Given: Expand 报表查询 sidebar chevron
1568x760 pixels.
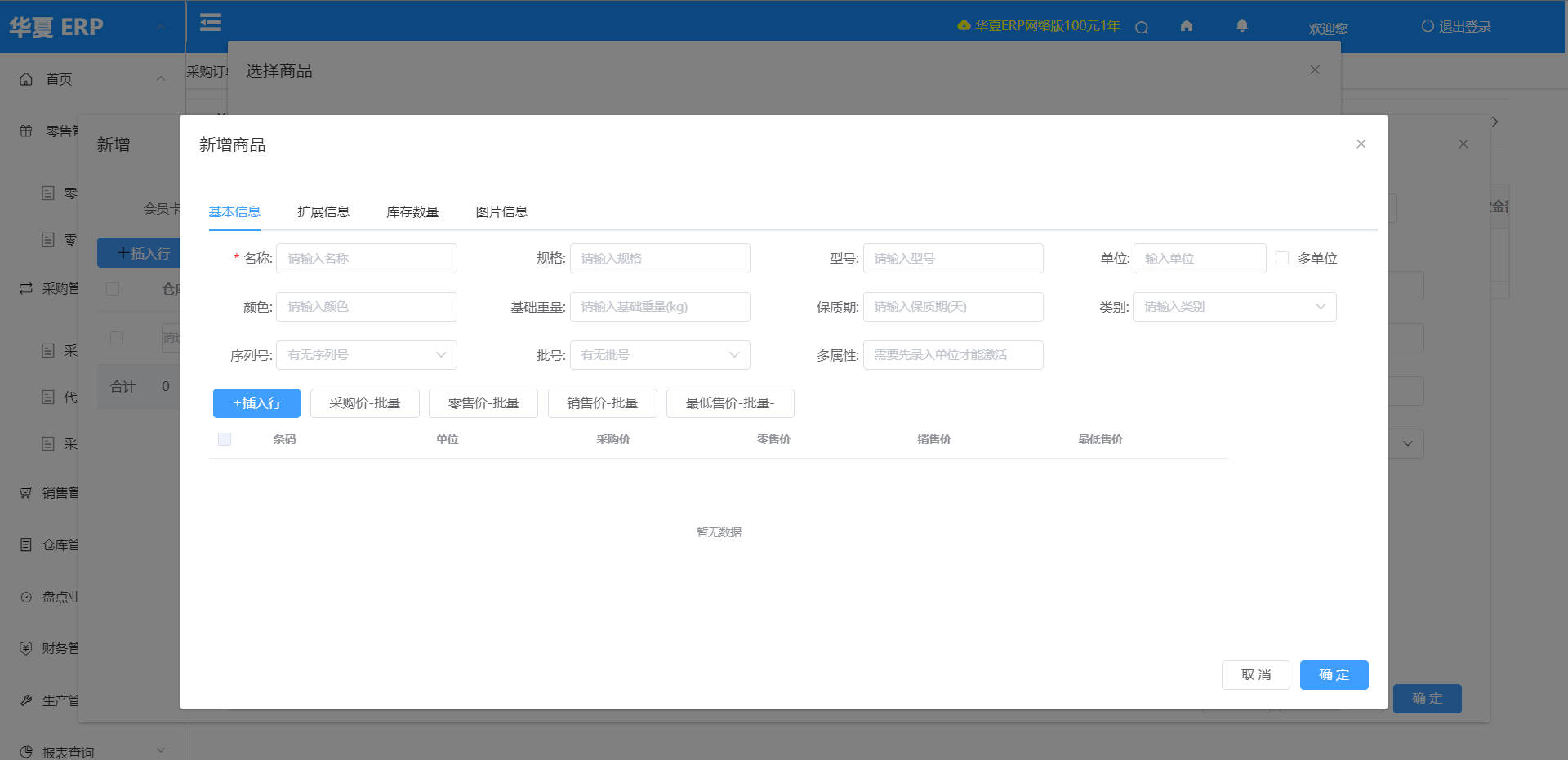Looking at the screenshot, I should (161, 750).
